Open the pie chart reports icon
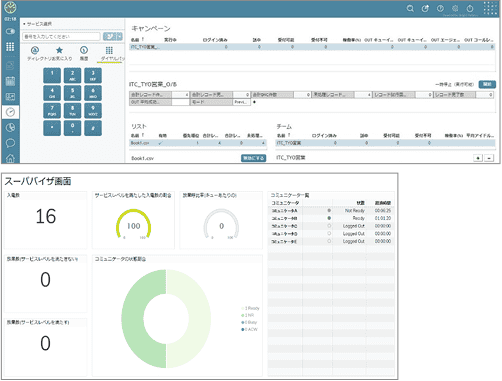This screenshot has height=381, width=502. click(10, 127)
